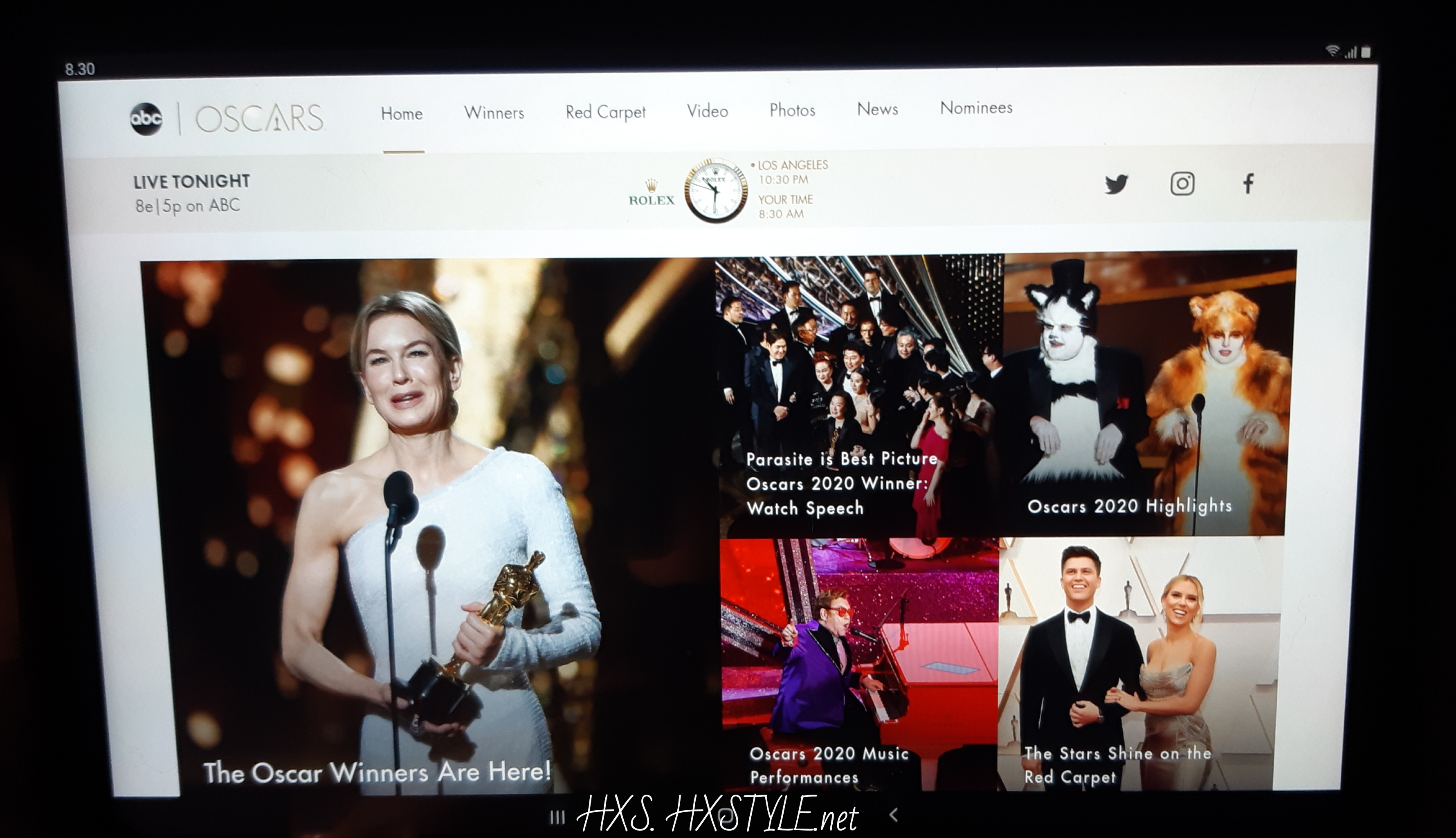The height and width of the screenshot is (838, 1456).
Task: Click the ABC logo
Action: tap(146, 119)
